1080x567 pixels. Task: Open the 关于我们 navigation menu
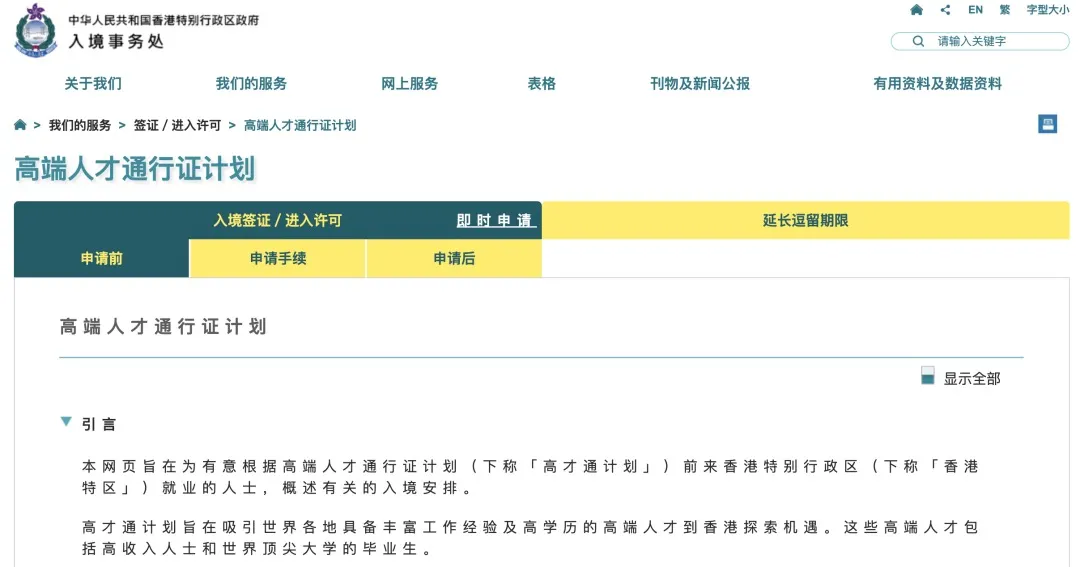[93, 84]
